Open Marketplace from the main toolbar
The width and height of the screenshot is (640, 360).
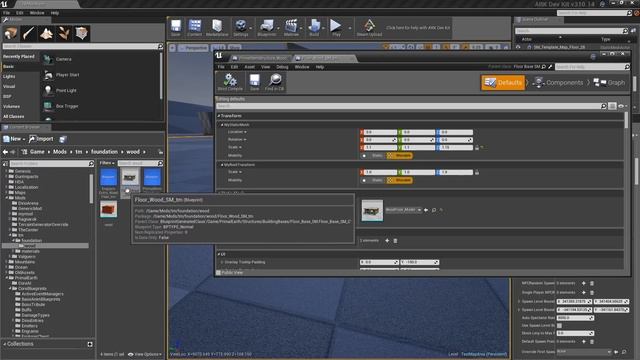pos(217,28)
